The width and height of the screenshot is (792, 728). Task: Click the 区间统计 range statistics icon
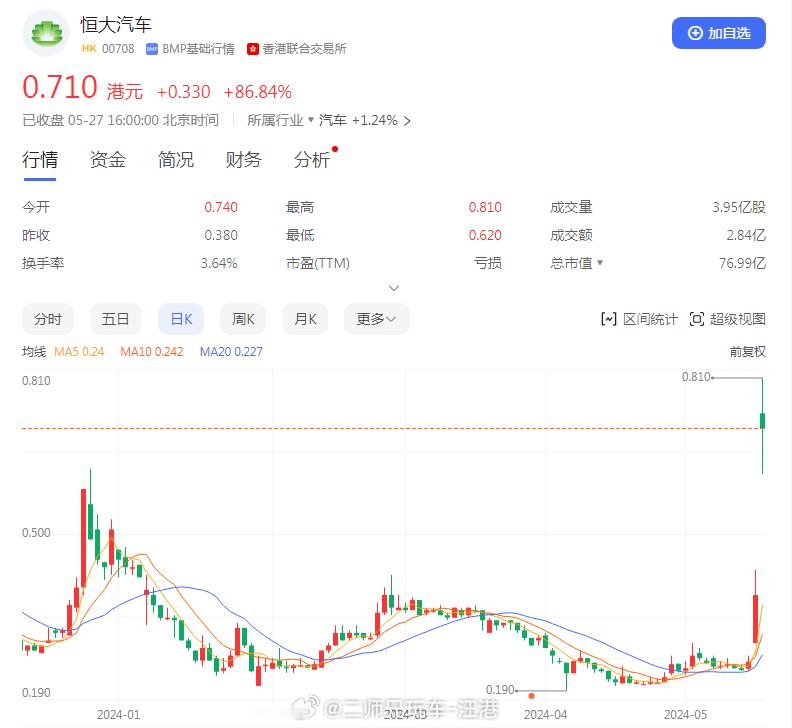tap(609, 319)
